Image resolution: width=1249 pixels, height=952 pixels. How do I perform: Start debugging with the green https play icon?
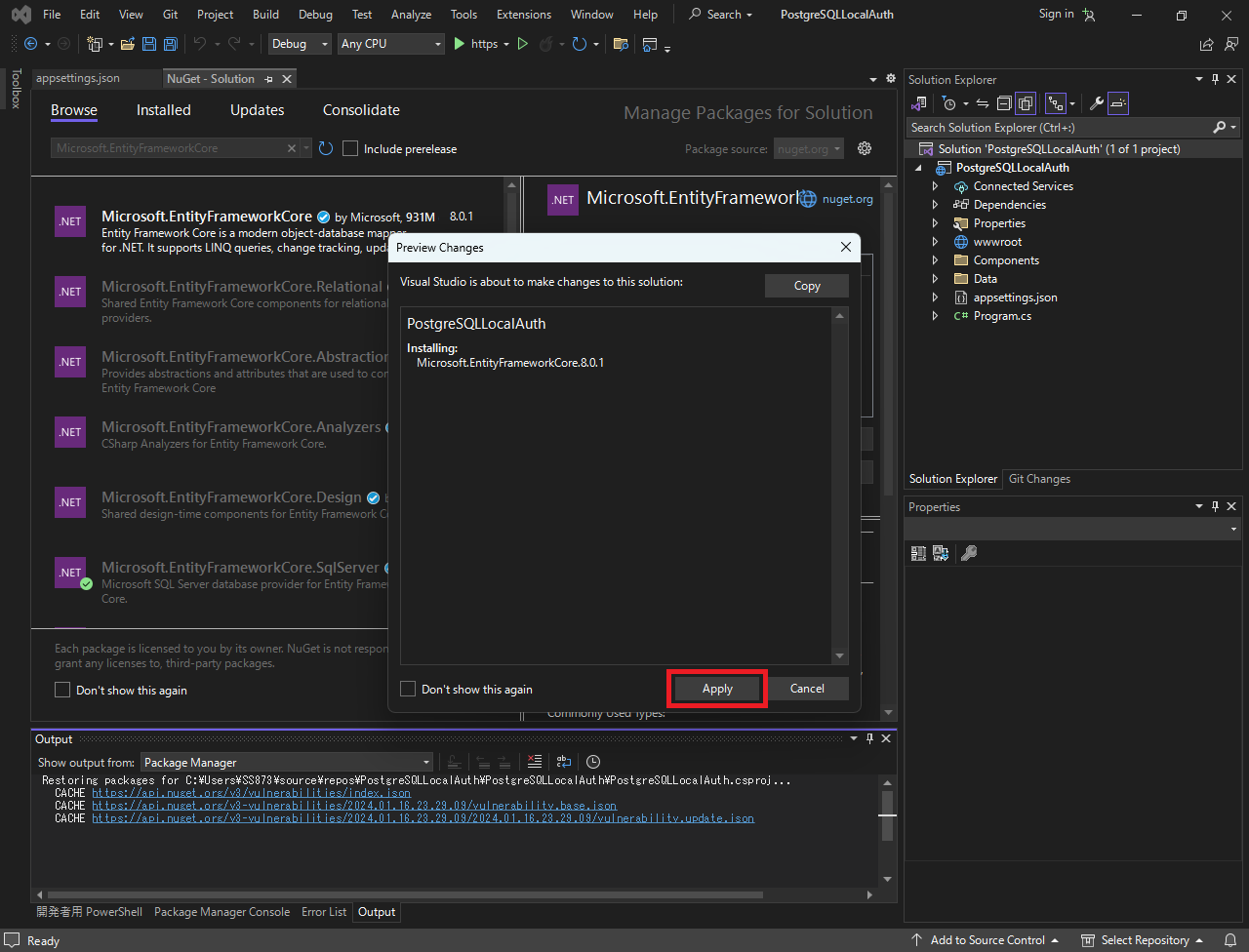(459, 44)
